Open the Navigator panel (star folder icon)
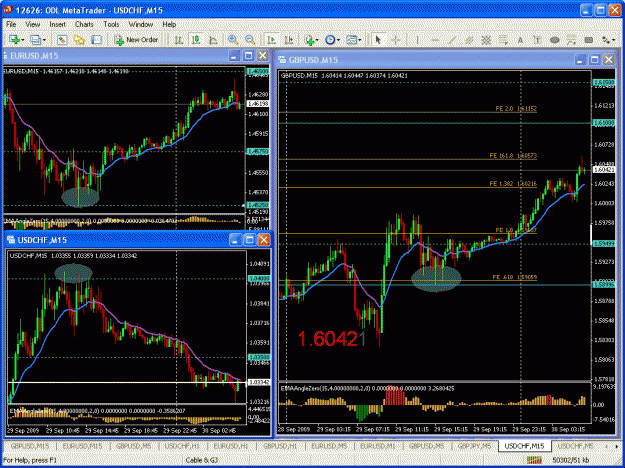This screenshot has width=625, height=468. [79, 39]
